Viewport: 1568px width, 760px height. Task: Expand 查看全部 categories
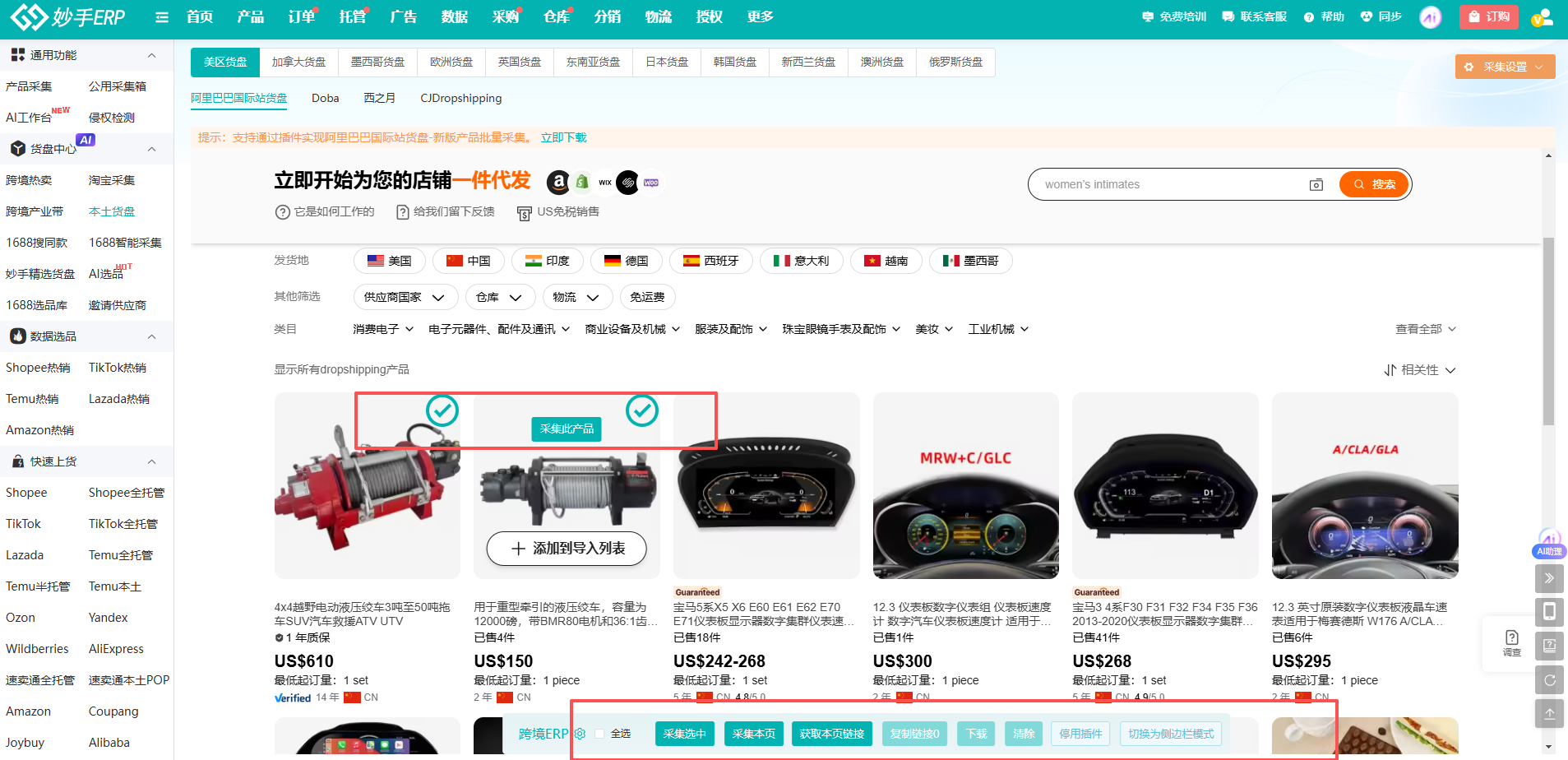coord(1426,329)
